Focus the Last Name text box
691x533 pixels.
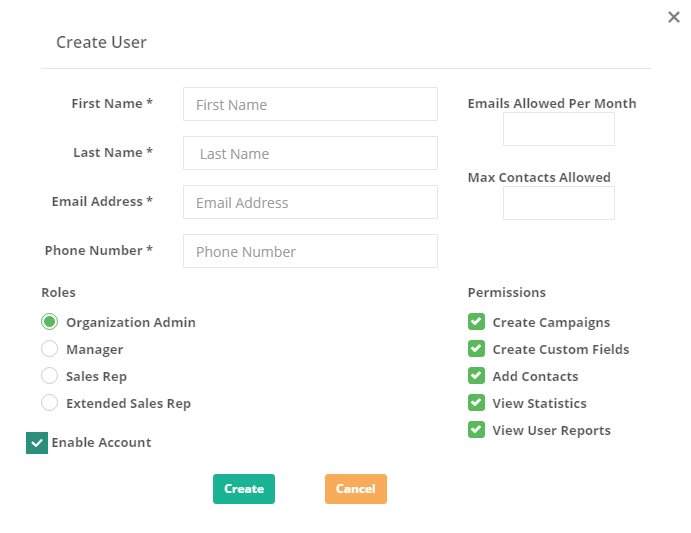[x=310, y=153]
